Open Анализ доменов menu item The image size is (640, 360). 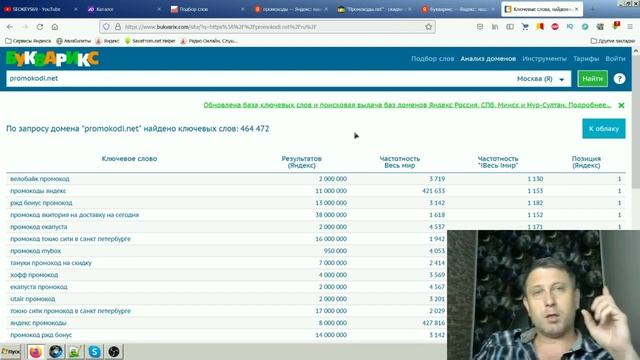(488, 59)
